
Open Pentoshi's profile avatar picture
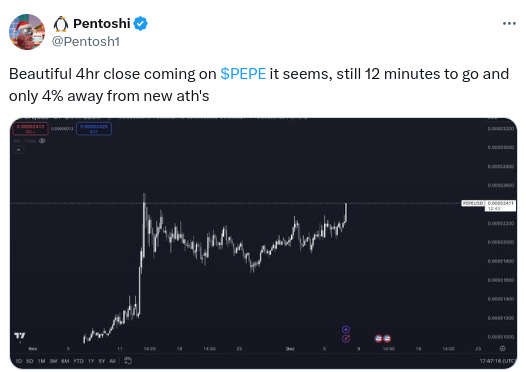27,32
